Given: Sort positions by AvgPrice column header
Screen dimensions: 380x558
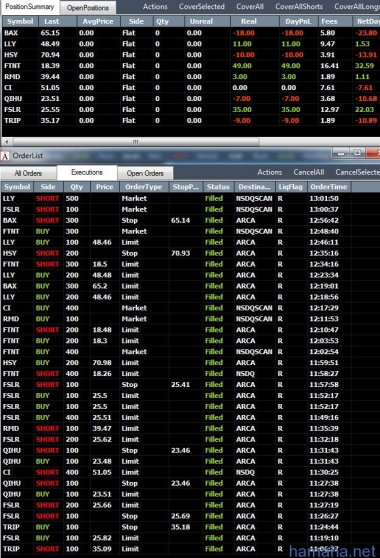Looking at the screenshot, I should coord(98,21).
